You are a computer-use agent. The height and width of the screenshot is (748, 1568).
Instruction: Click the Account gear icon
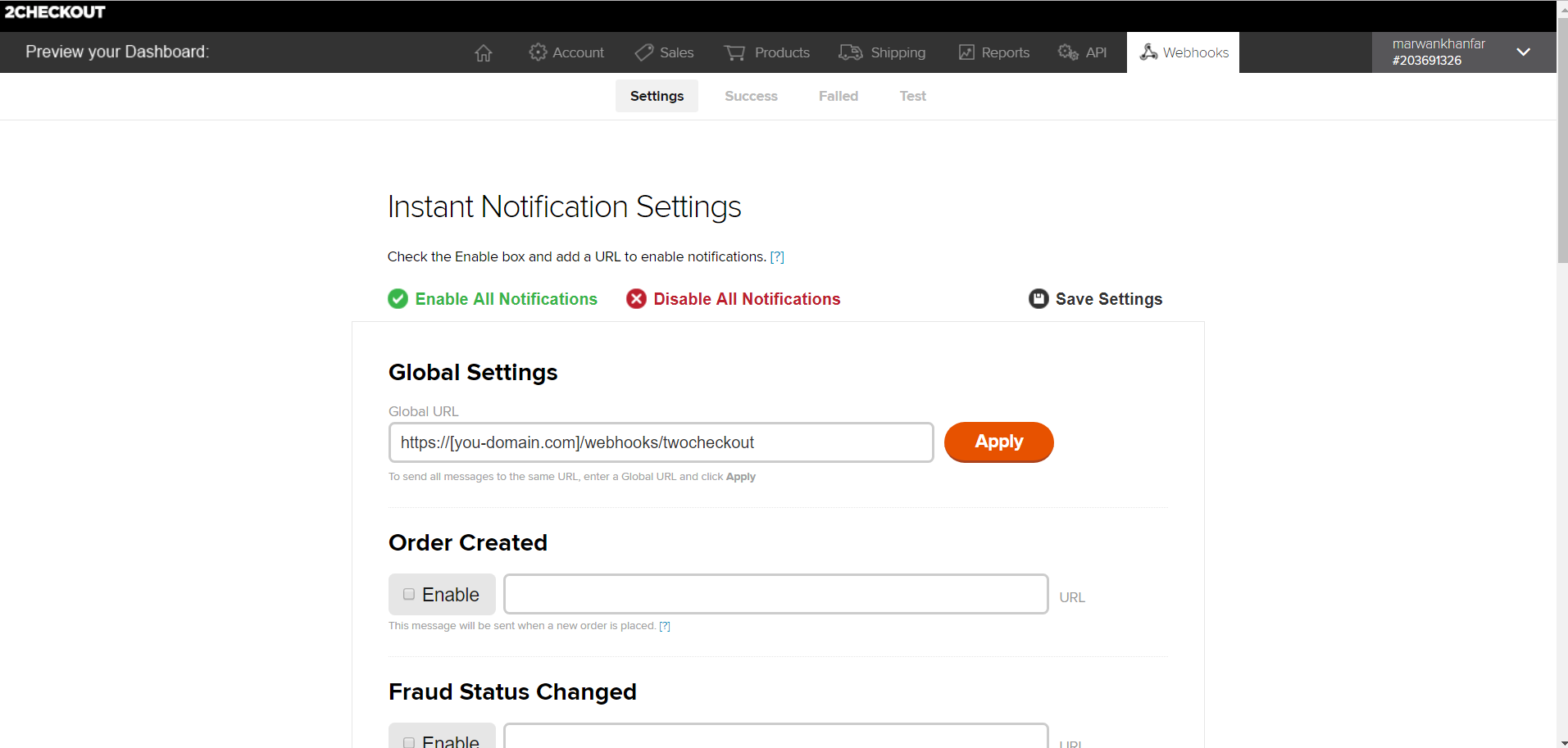point(538,52)
